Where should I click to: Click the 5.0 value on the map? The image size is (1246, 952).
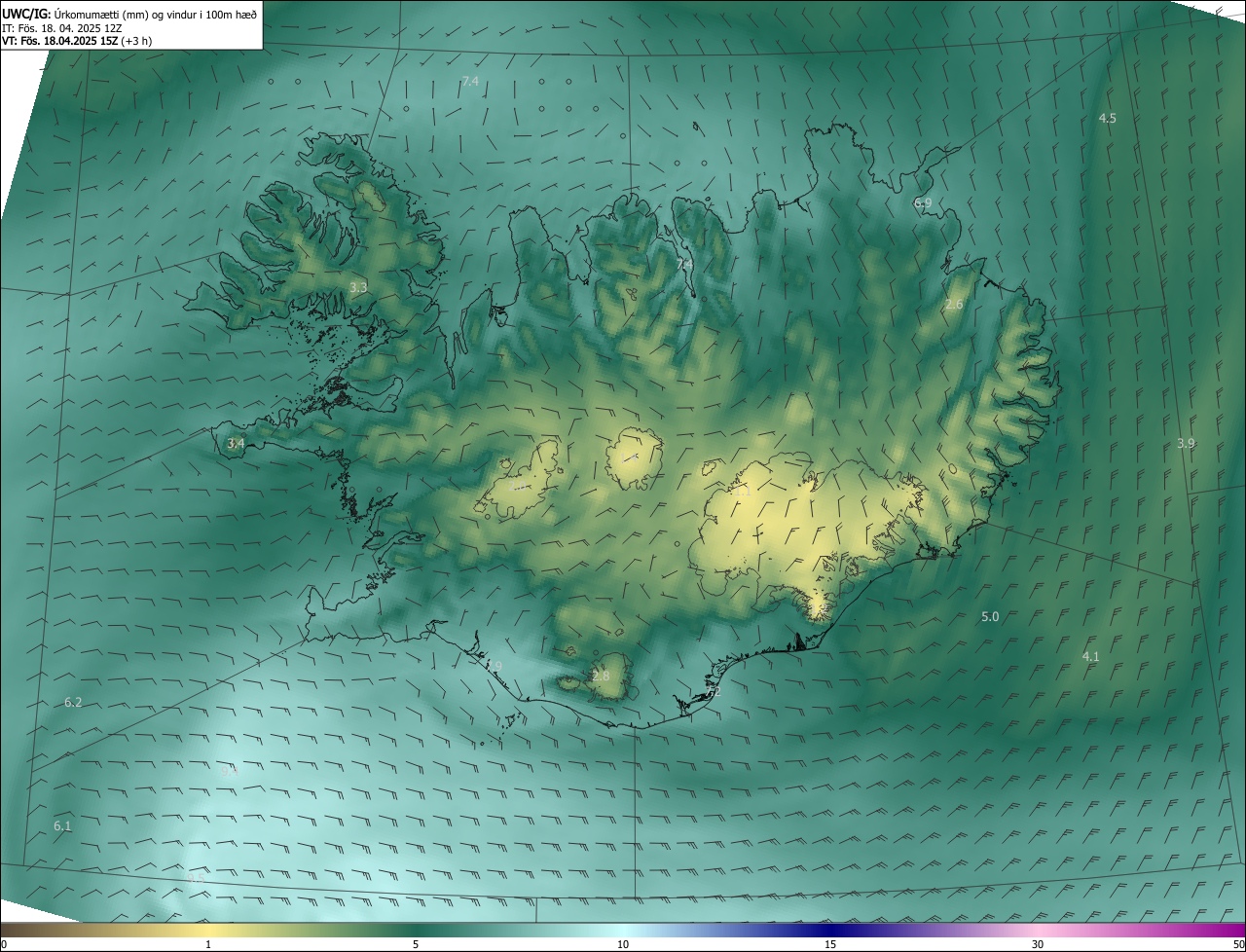pos(990,617)
